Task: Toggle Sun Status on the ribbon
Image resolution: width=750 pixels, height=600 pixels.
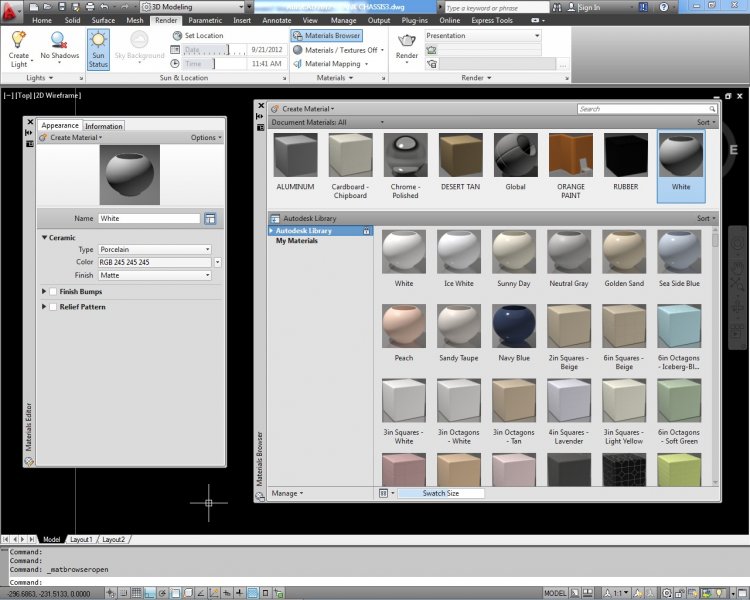Action: coord(98,50)
